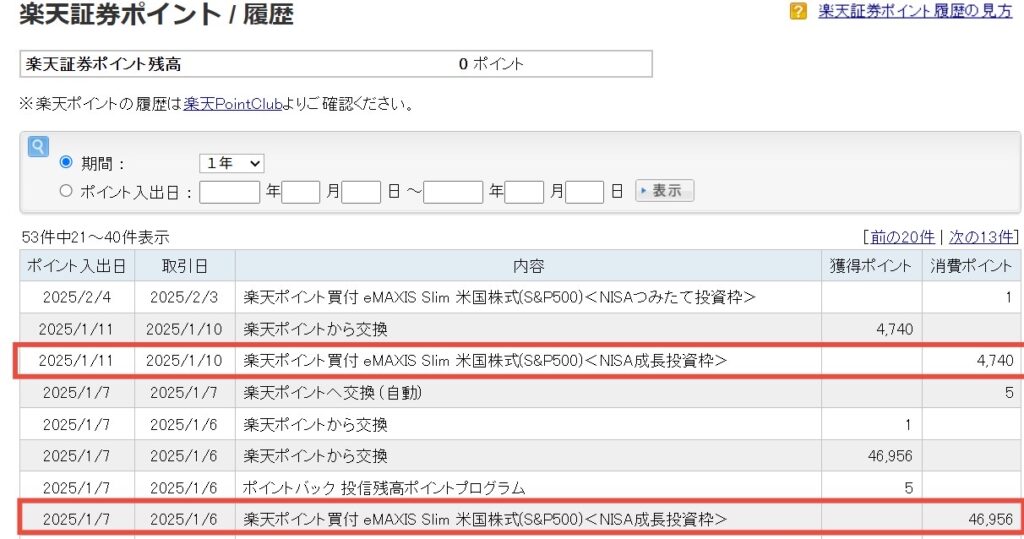1024x539 pixels.
Task: Go to 前の20件 previous page link
Action: coord(902,237)
